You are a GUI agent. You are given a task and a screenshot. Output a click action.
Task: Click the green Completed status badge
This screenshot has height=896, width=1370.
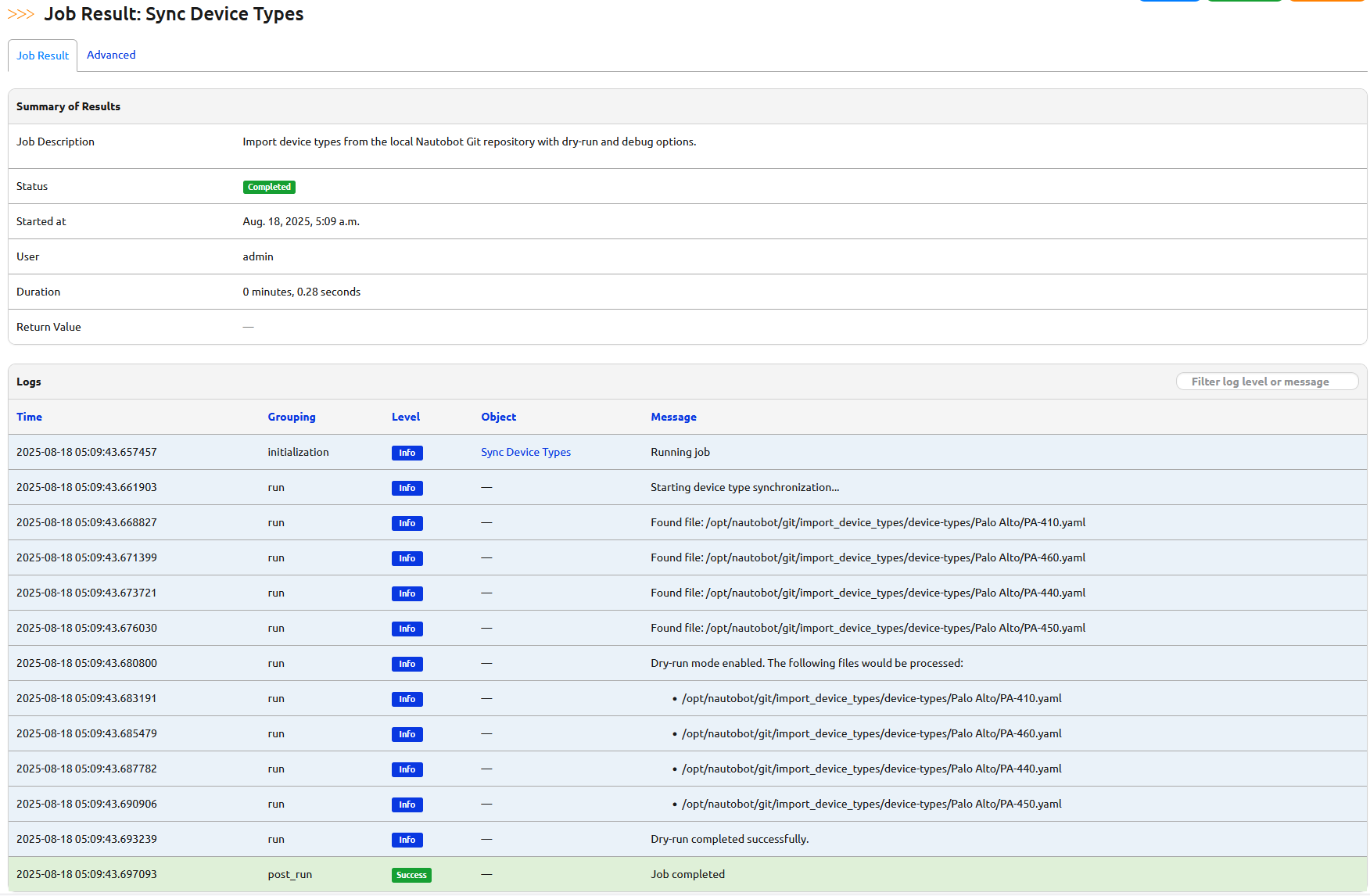click(x=269, y=187)
